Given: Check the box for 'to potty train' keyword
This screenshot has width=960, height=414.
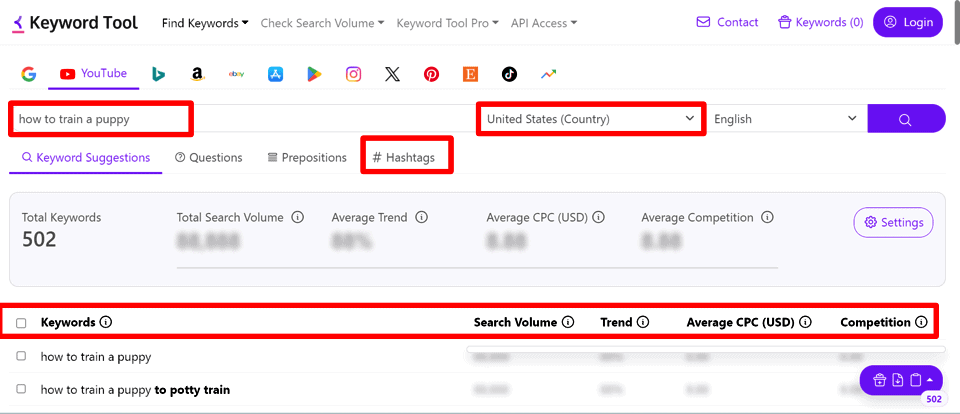Looking at the screenshot, I should [21, 389].
